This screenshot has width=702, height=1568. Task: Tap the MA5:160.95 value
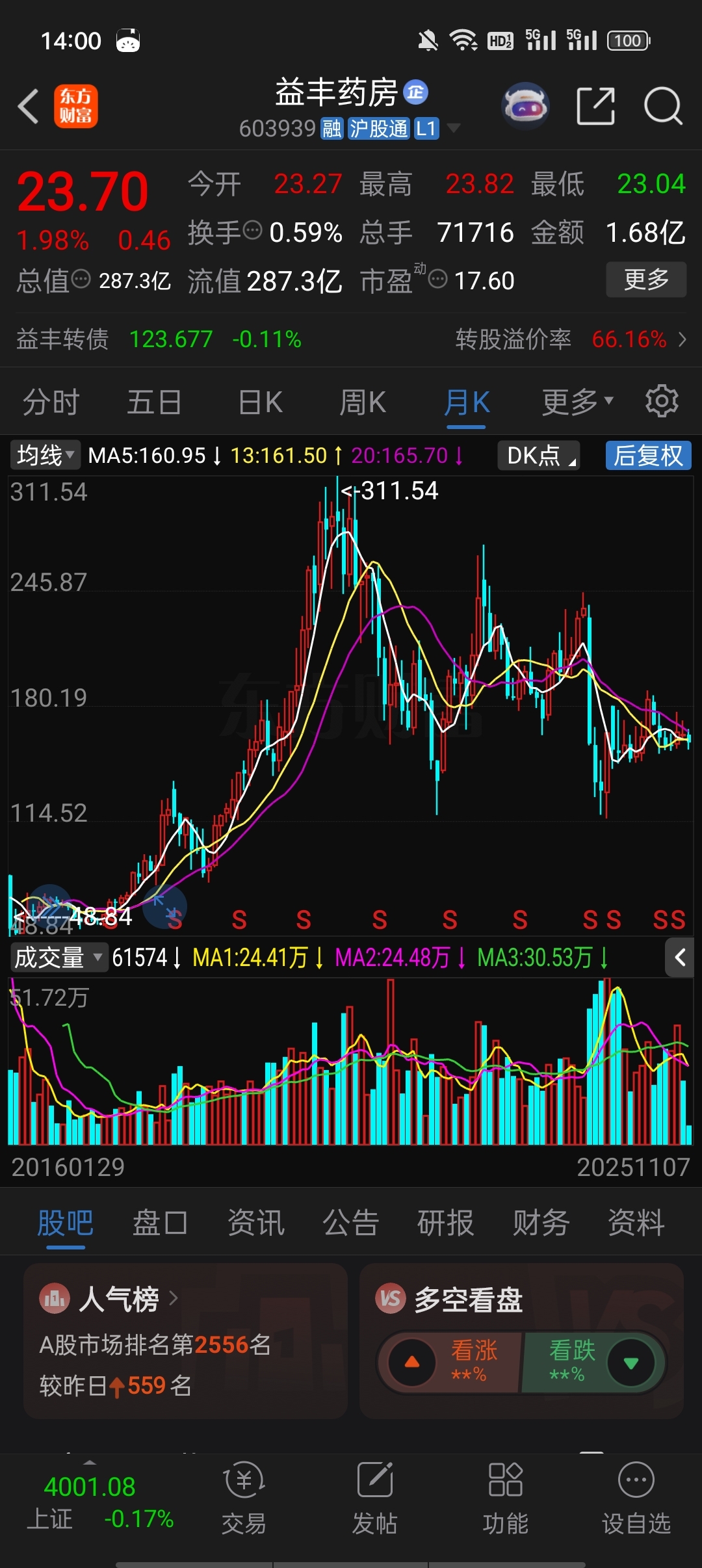[147, 455]
